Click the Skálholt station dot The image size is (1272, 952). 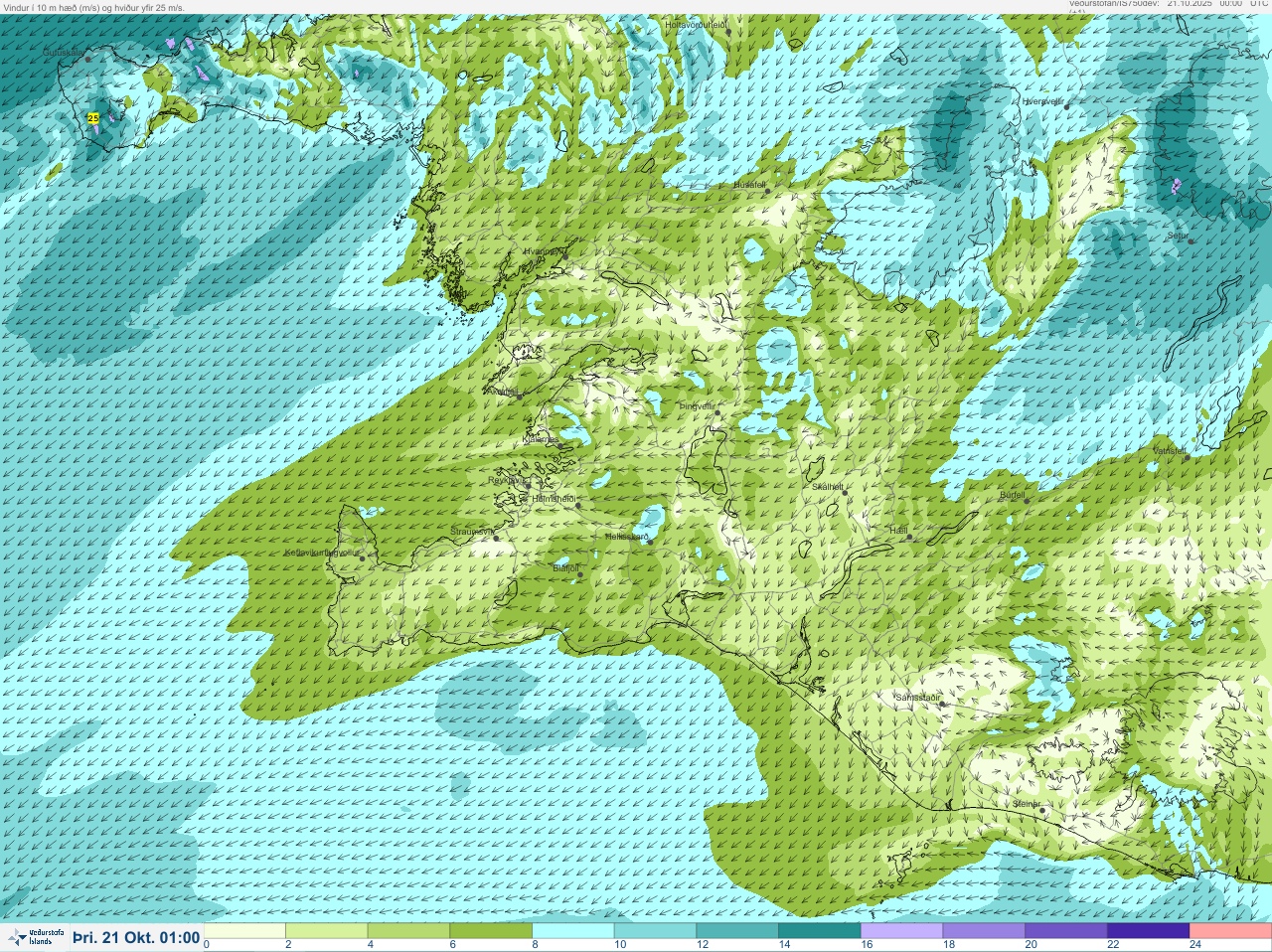click(x=846, y=493)
